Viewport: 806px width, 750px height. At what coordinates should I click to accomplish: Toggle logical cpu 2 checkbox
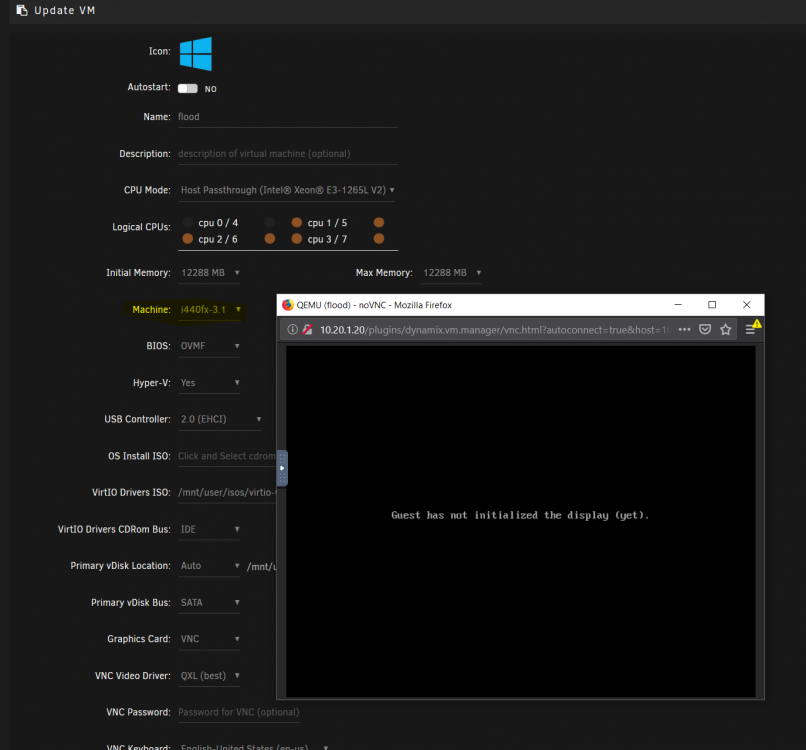pyautogui.click(x=188, y=239)
